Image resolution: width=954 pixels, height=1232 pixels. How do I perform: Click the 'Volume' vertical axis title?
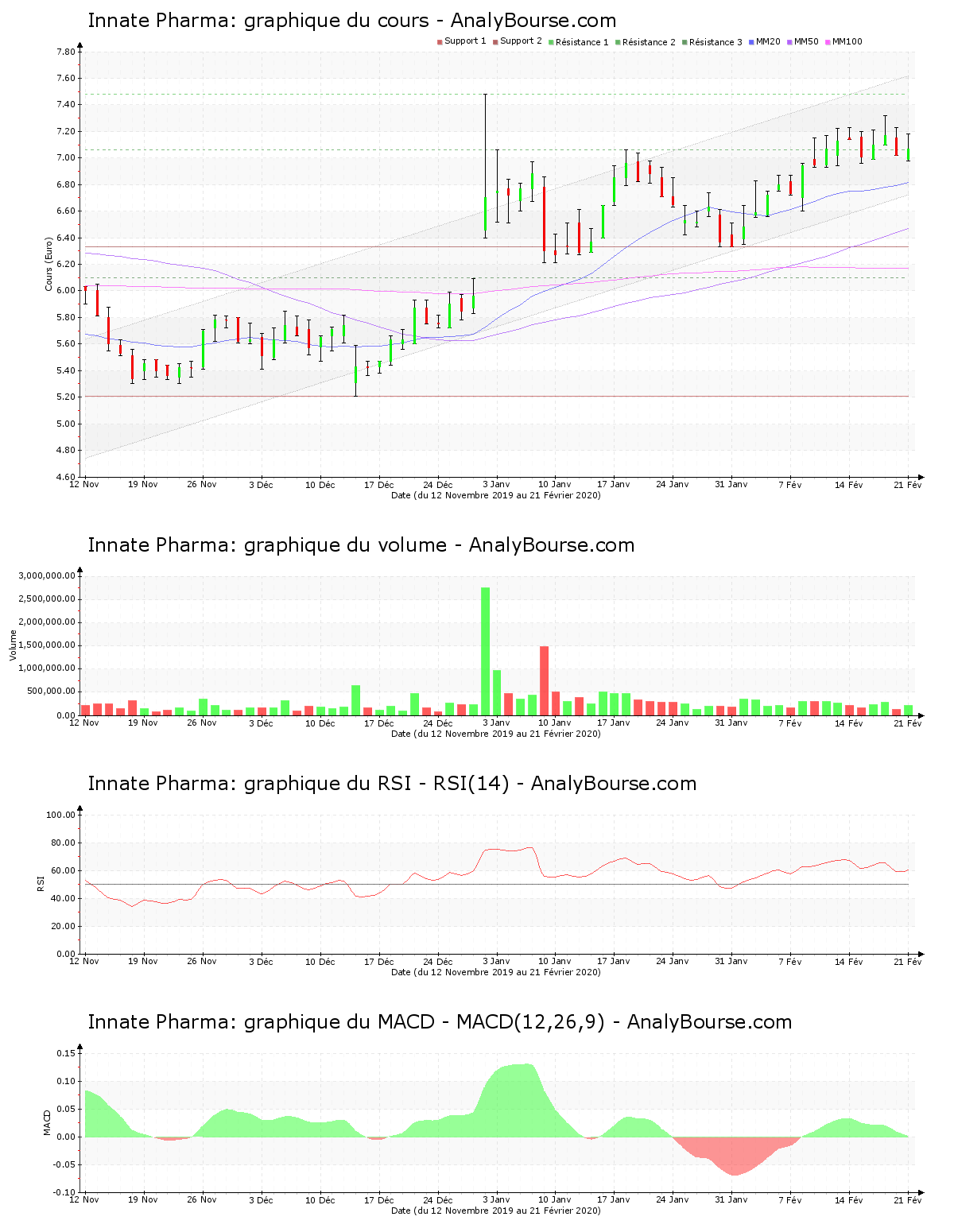[13, 645]
